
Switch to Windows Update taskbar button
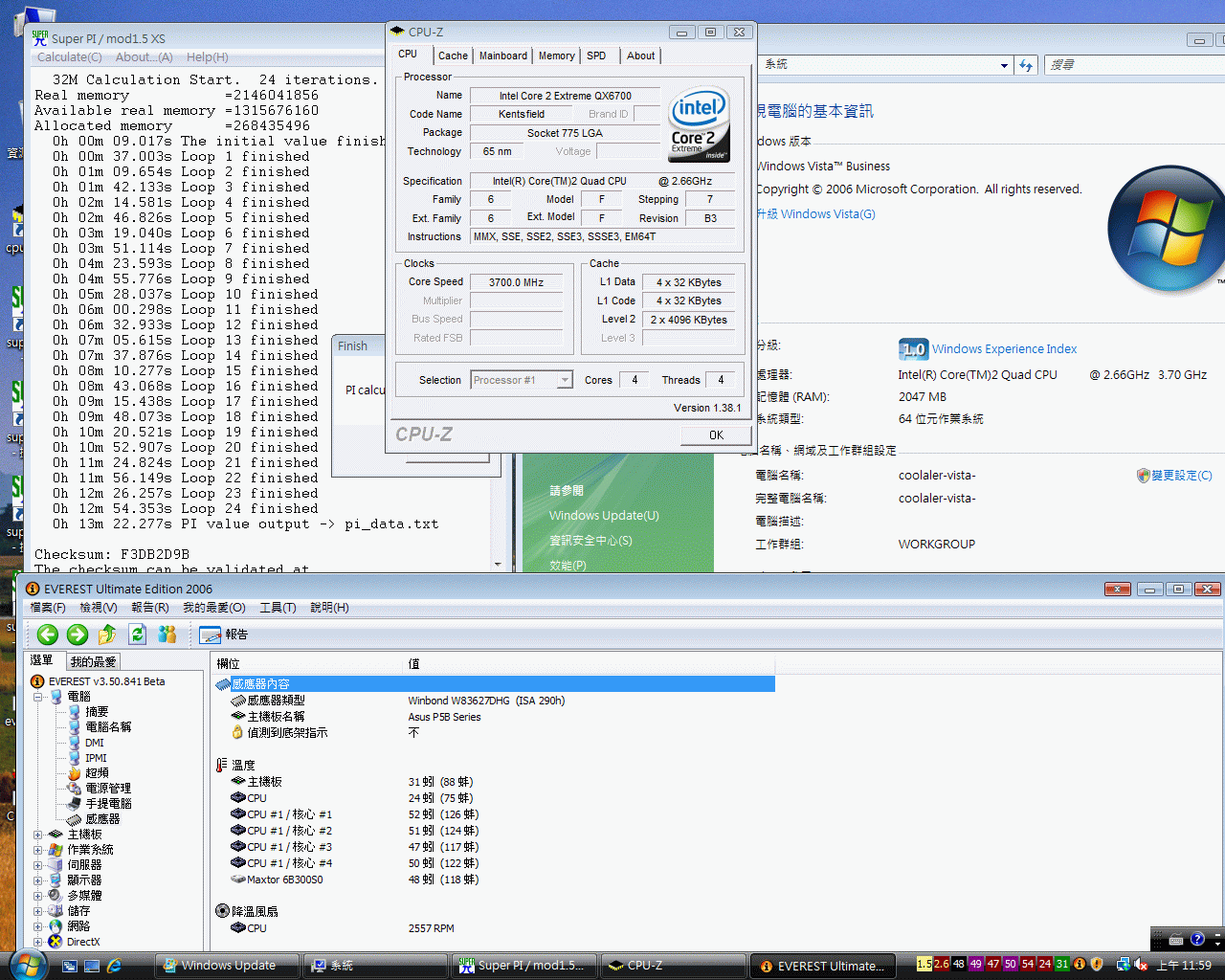click(228, 966)
